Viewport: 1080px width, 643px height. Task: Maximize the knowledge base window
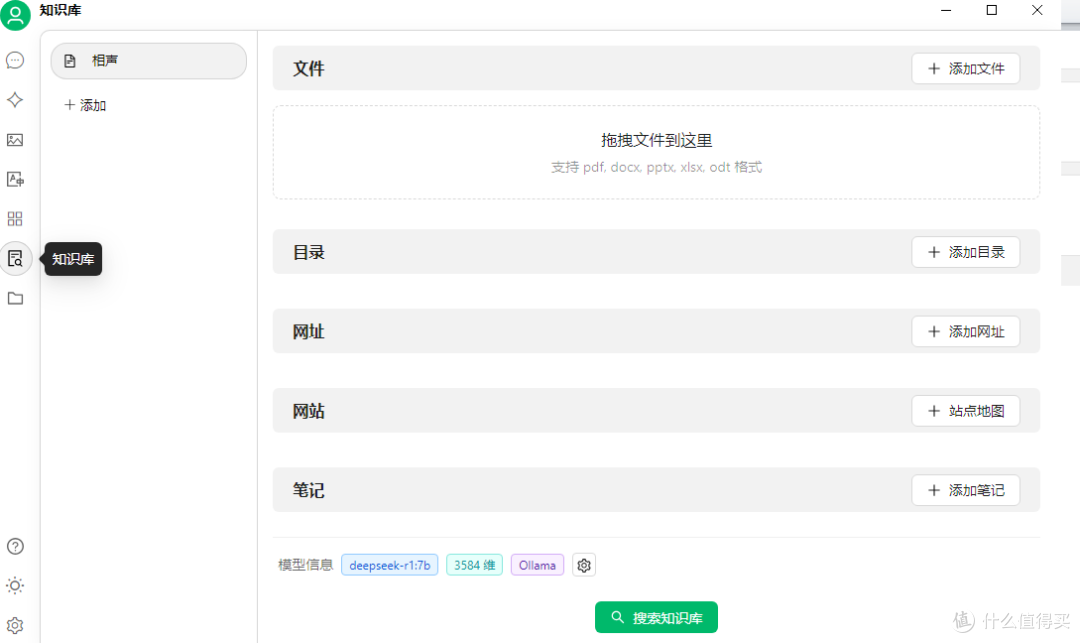[x=992, y=10]
